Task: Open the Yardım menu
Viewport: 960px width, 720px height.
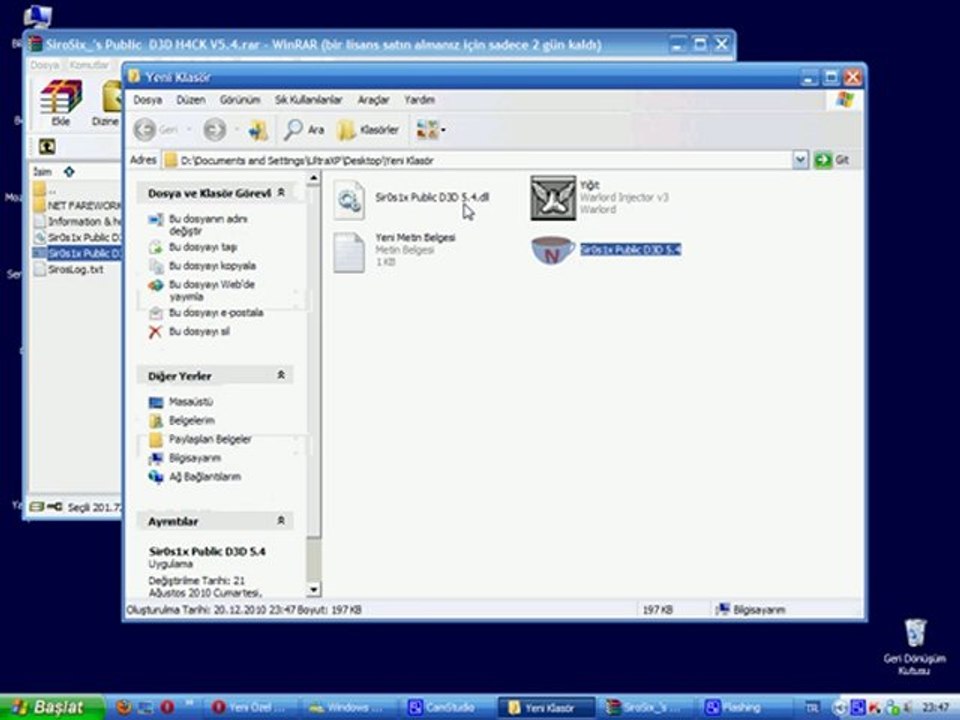Action: (419, 100)
